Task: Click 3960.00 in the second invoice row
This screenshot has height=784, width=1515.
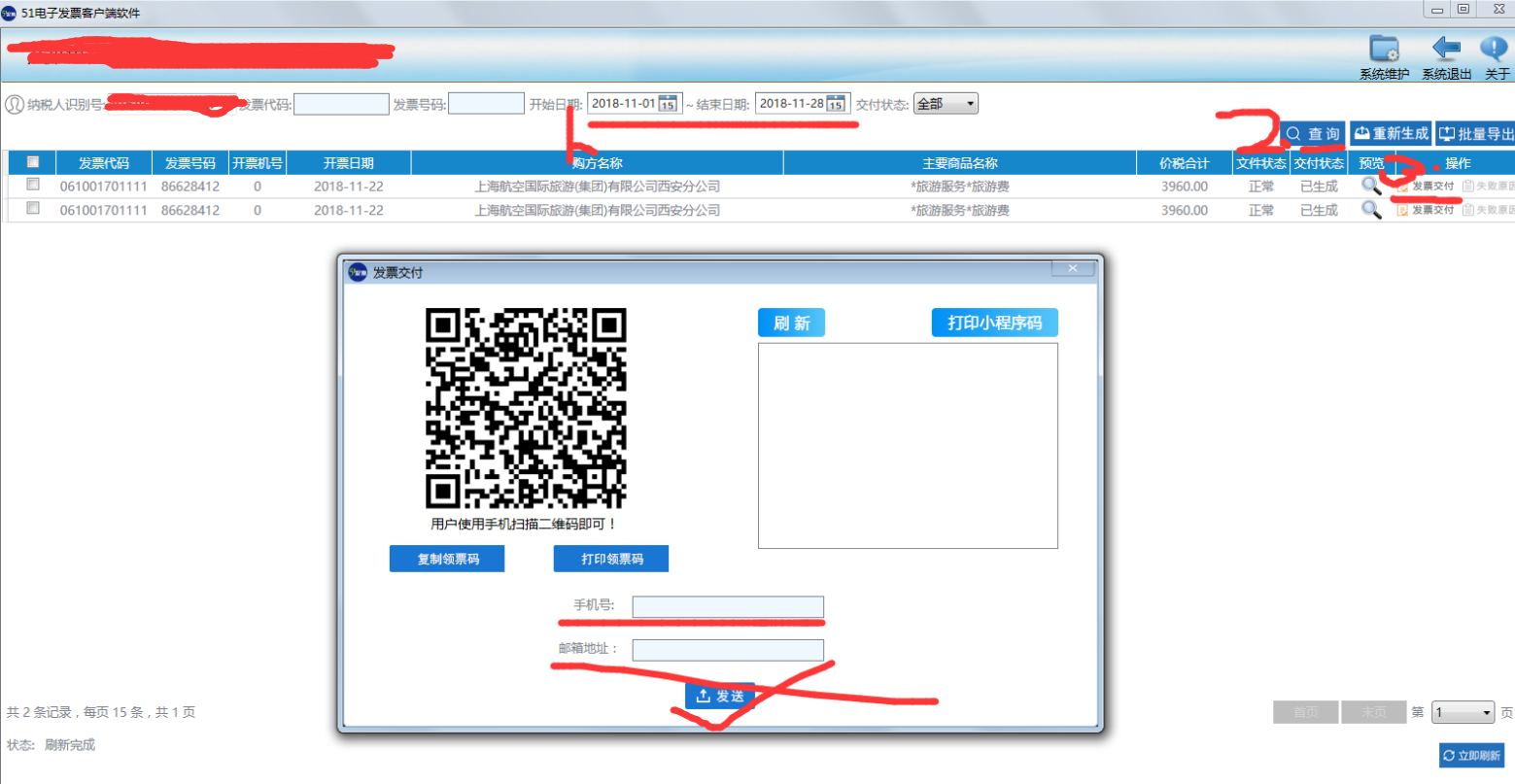Action: pos(1185,210)
